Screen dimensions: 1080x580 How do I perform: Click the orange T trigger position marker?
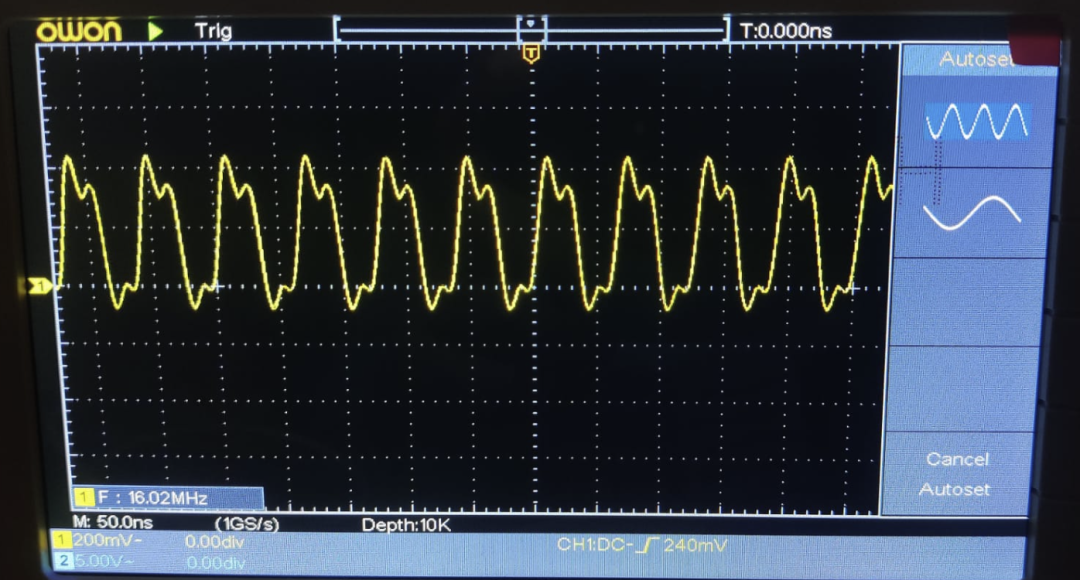pos(531,53)
